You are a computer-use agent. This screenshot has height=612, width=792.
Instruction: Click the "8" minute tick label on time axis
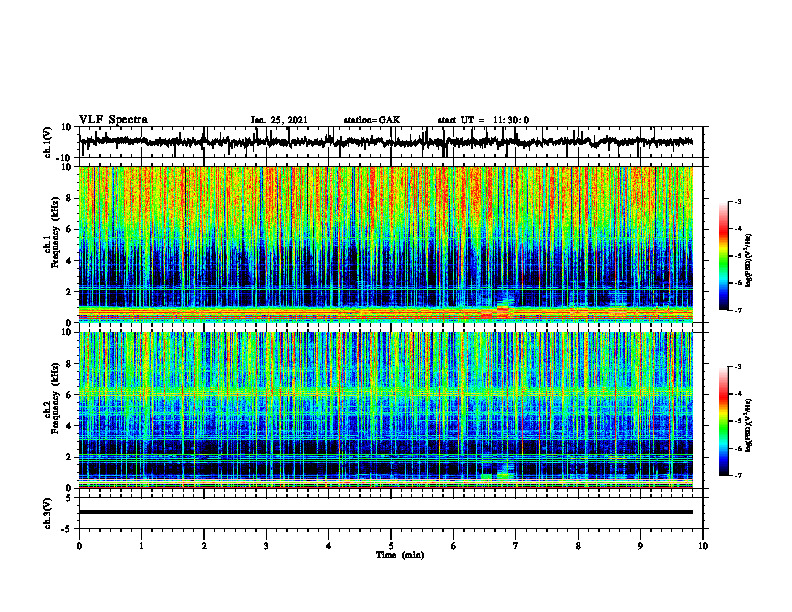578,546
